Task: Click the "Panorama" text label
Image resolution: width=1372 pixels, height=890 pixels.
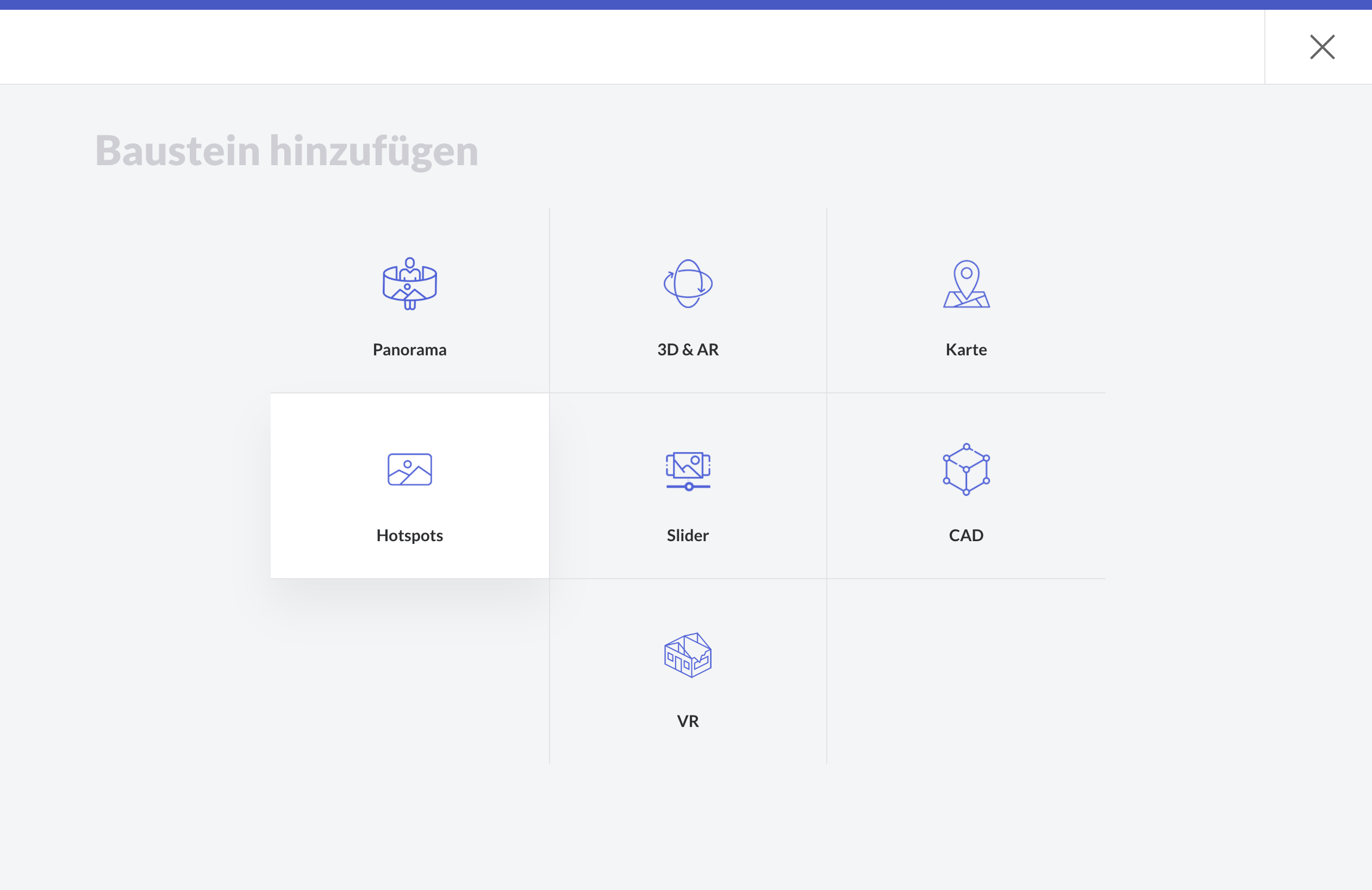Action: (409, 350)
